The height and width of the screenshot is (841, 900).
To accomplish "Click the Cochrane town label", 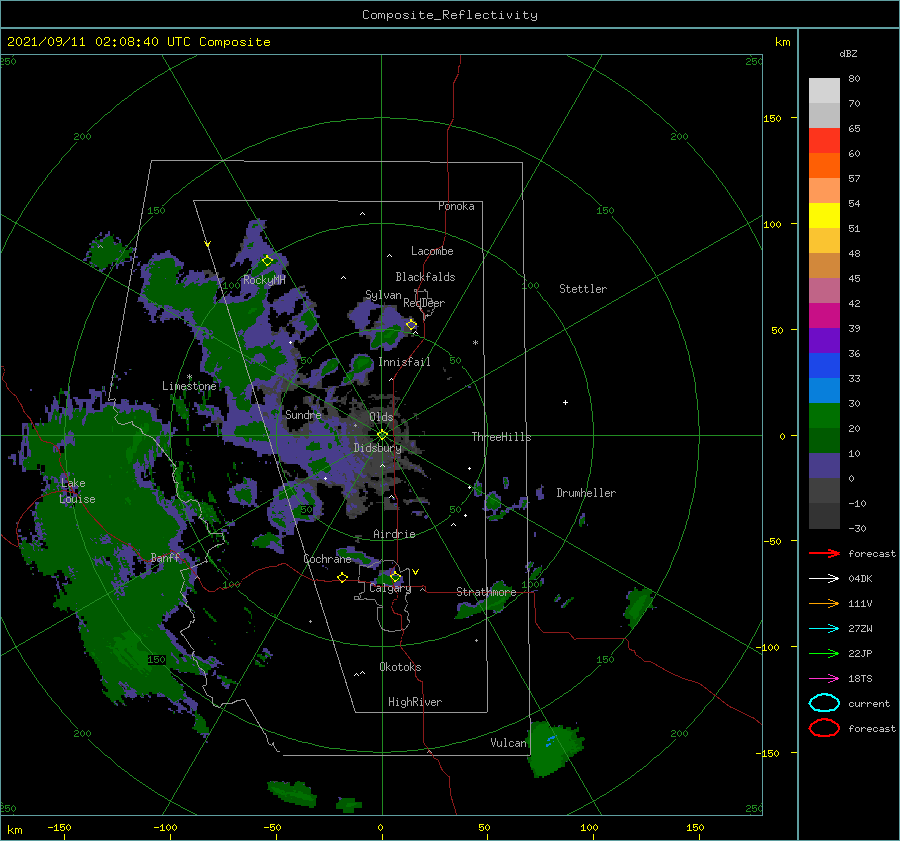I will point(327,559).
